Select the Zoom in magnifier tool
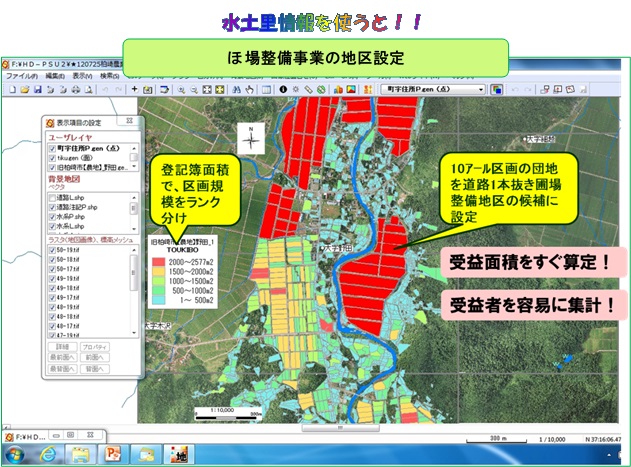 (181, 89)
